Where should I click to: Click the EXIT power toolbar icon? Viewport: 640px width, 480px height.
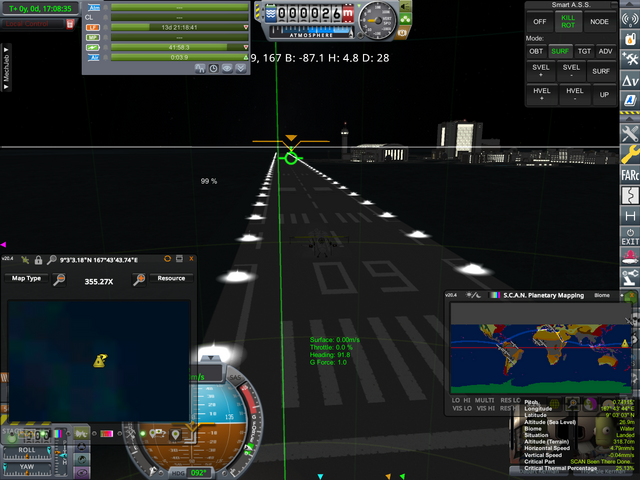pos(630,237)
